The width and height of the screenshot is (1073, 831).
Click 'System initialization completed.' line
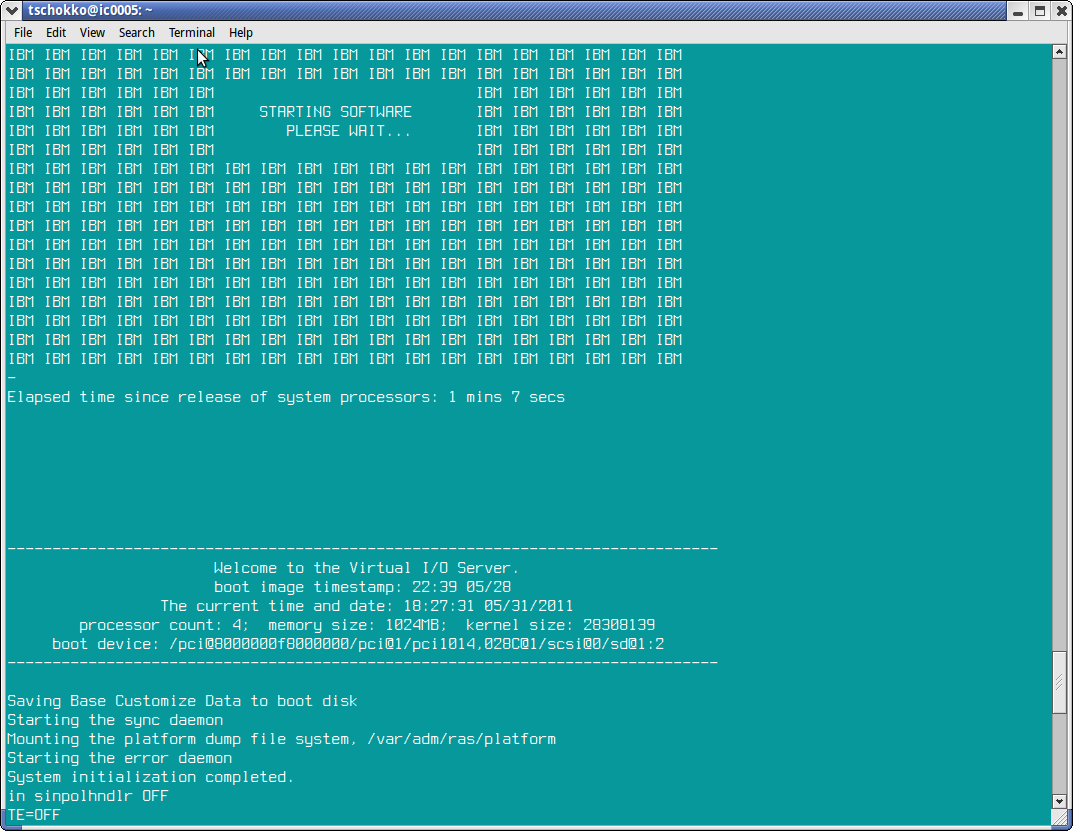[x=151, y=777]
